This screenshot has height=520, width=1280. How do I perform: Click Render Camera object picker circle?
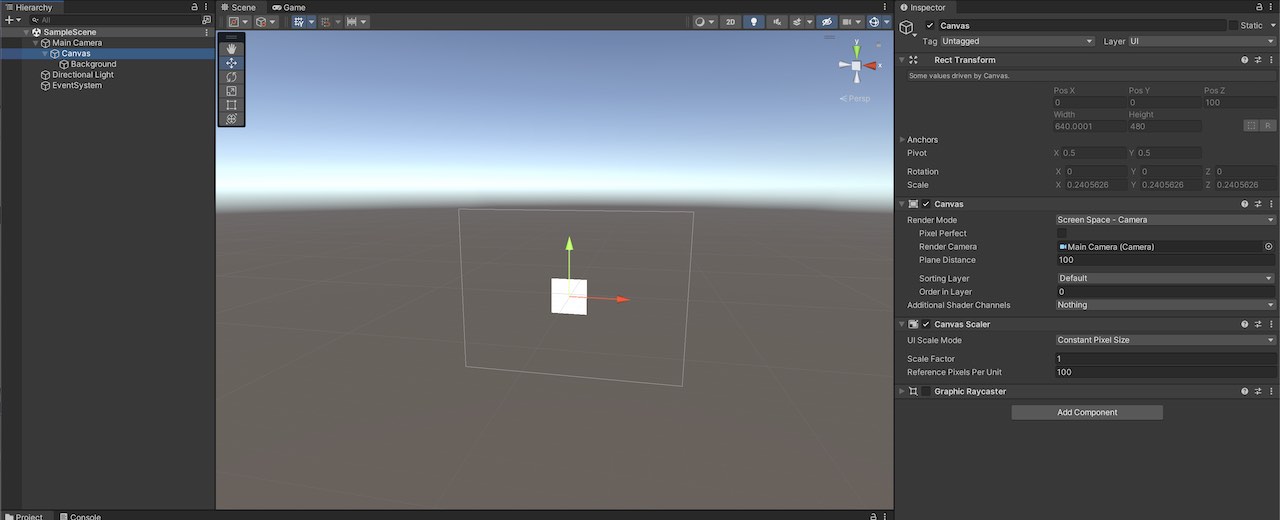[1269, 246]
